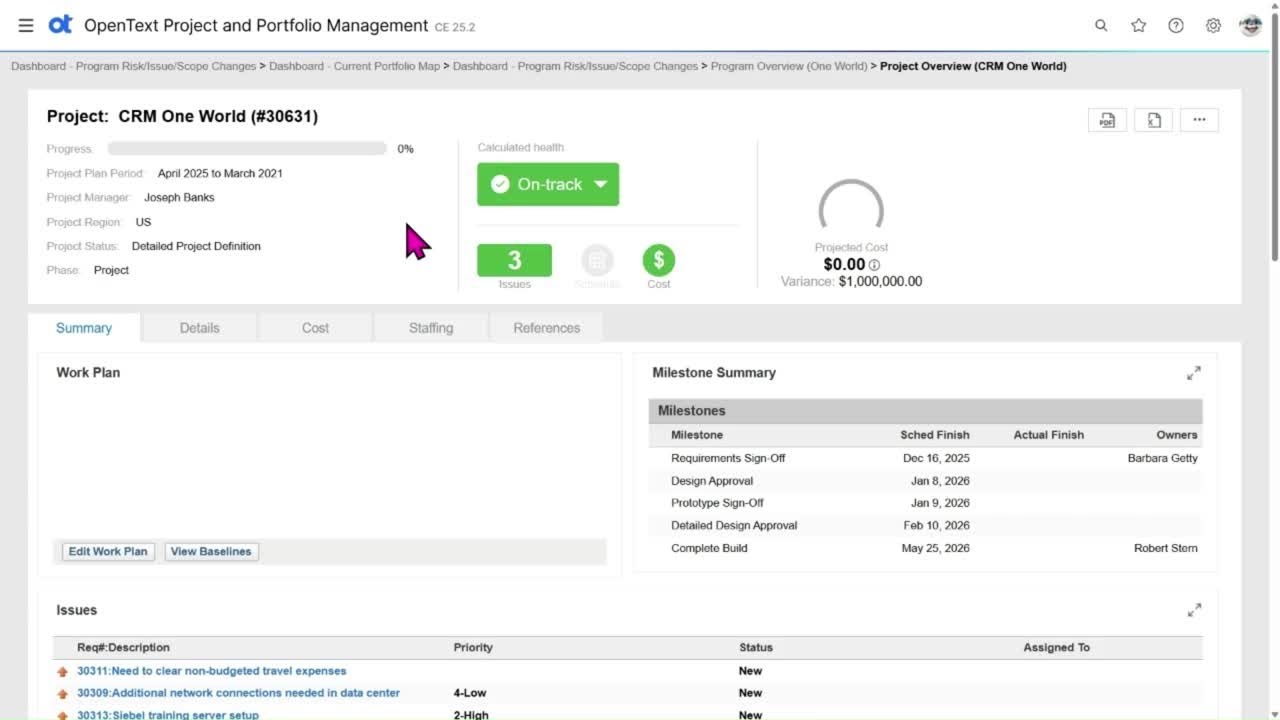
Task: Click the Req#:Description column header
Action: pos(123,648)
